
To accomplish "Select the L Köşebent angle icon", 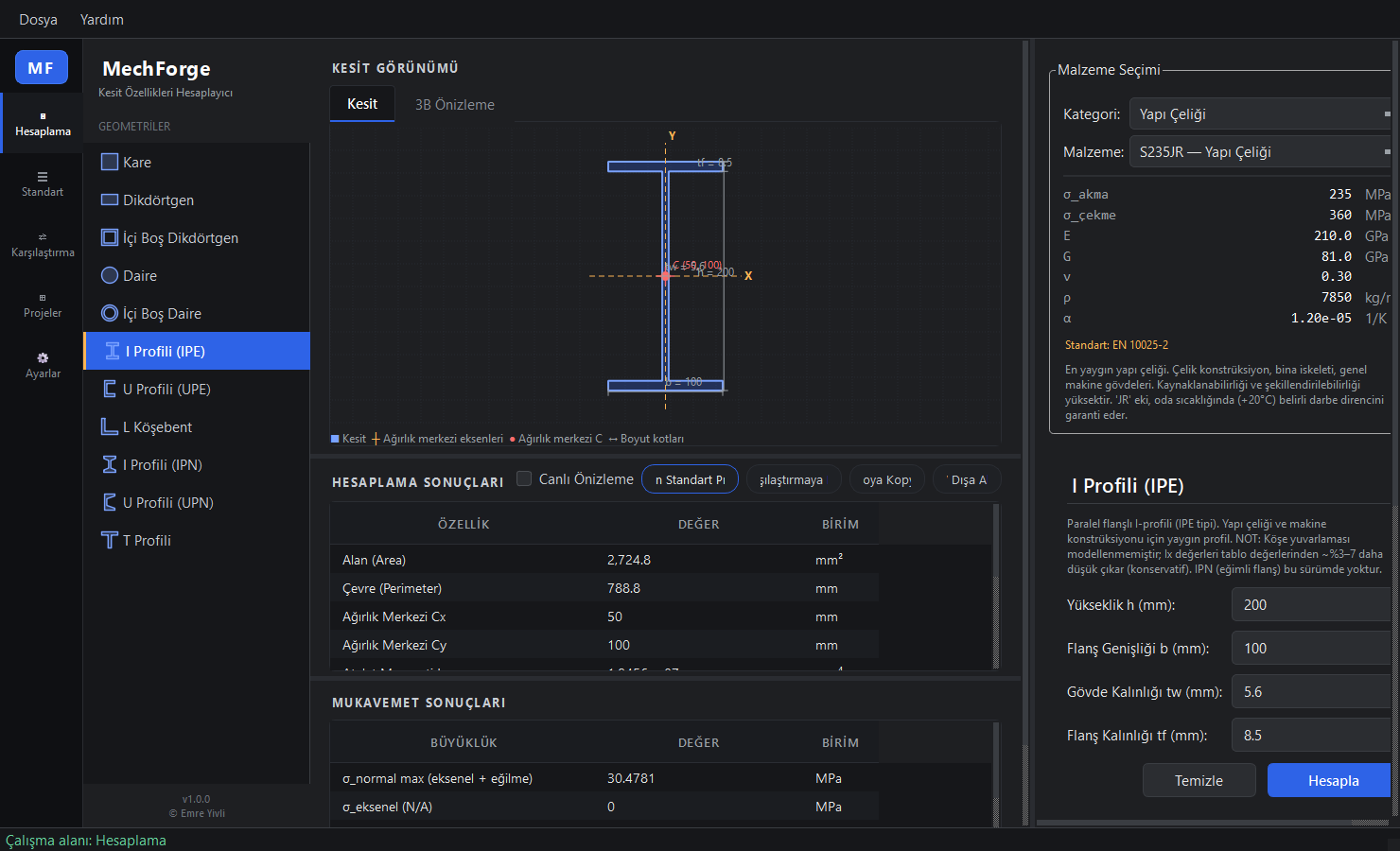I will pos(110,426).
